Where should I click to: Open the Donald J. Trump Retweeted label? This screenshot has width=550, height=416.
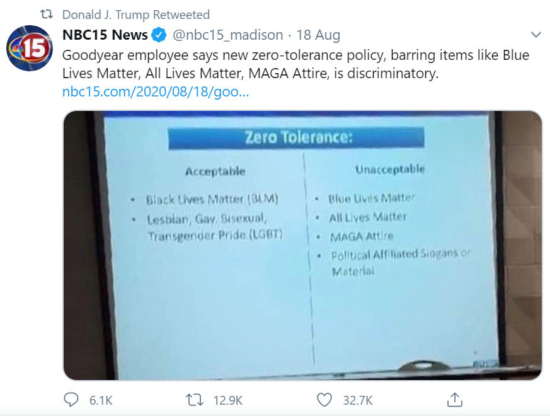point(136,15)
